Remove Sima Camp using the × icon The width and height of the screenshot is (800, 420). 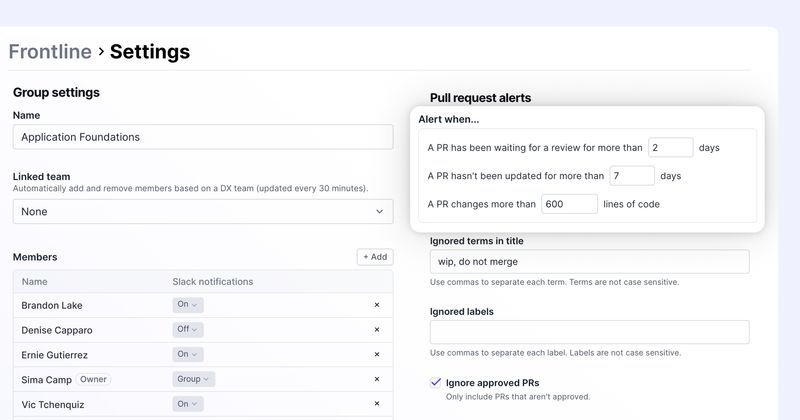point(377,379)
